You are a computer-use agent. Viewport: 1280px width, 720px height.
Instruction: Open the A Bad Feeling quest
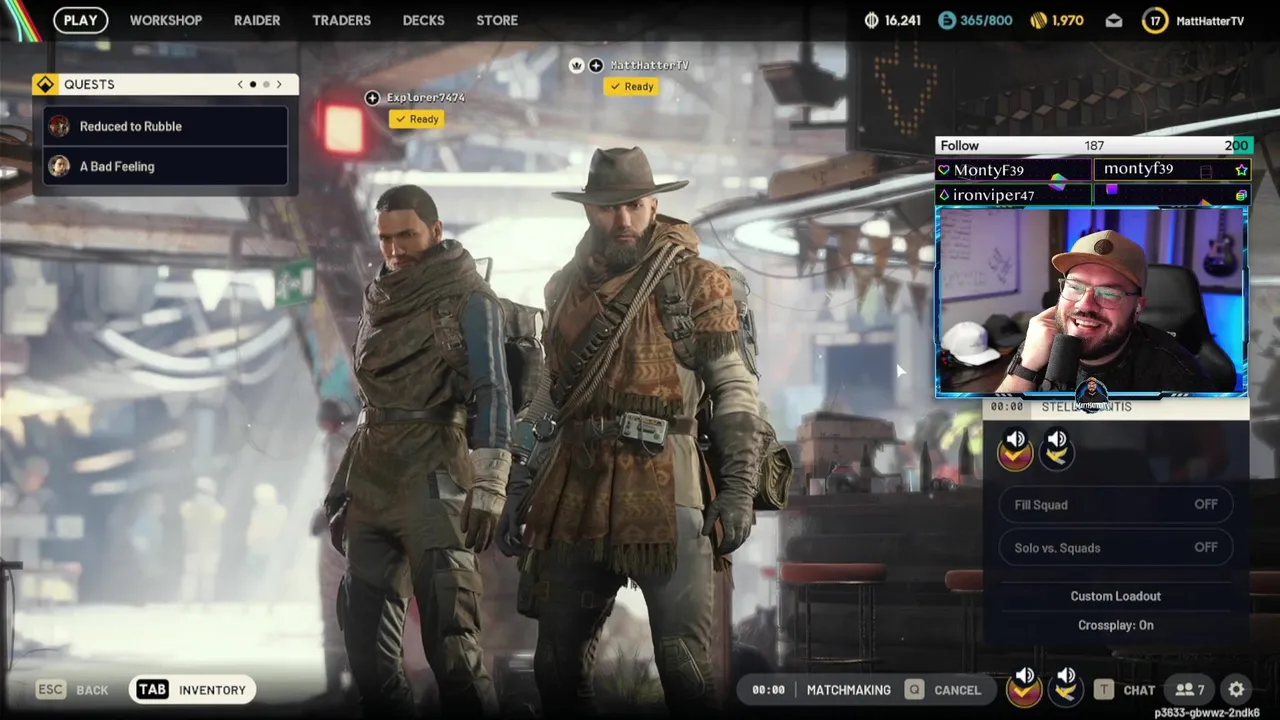tap(166, 166)
